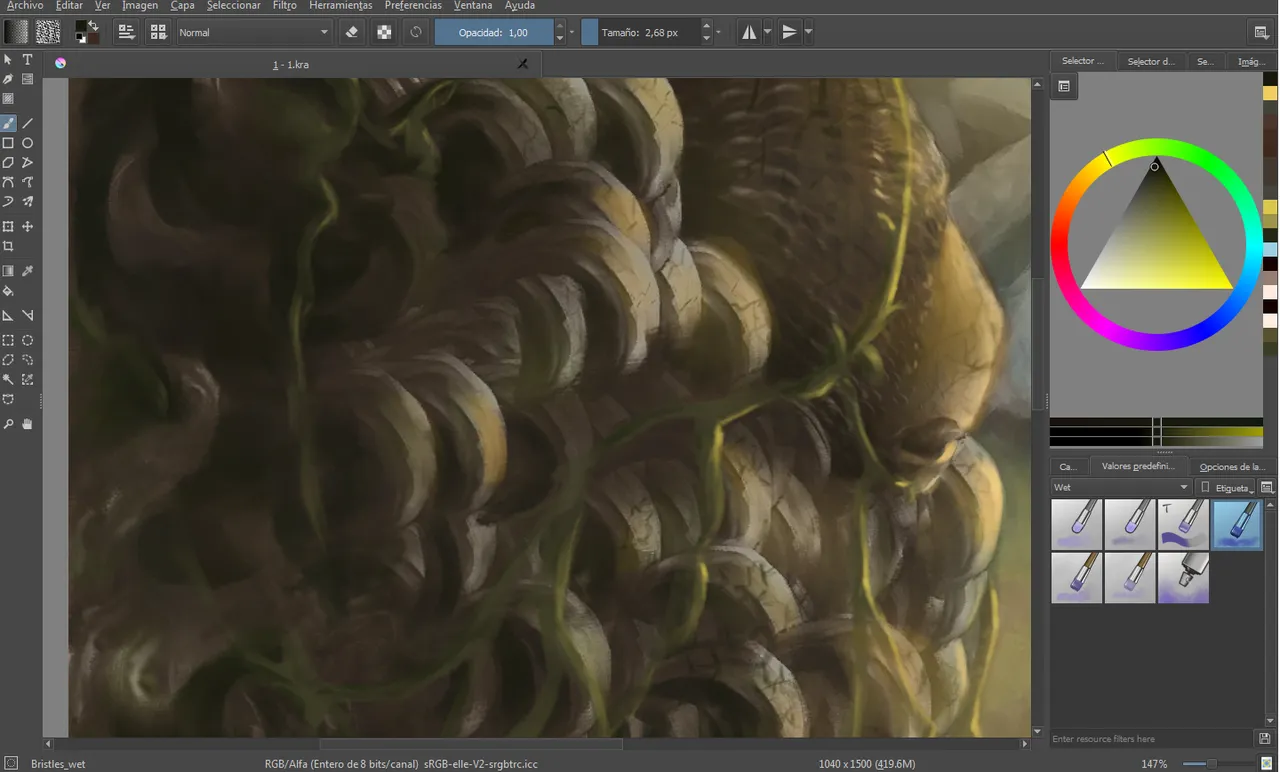Open the fill gradients chooser button

coord(15,32)
